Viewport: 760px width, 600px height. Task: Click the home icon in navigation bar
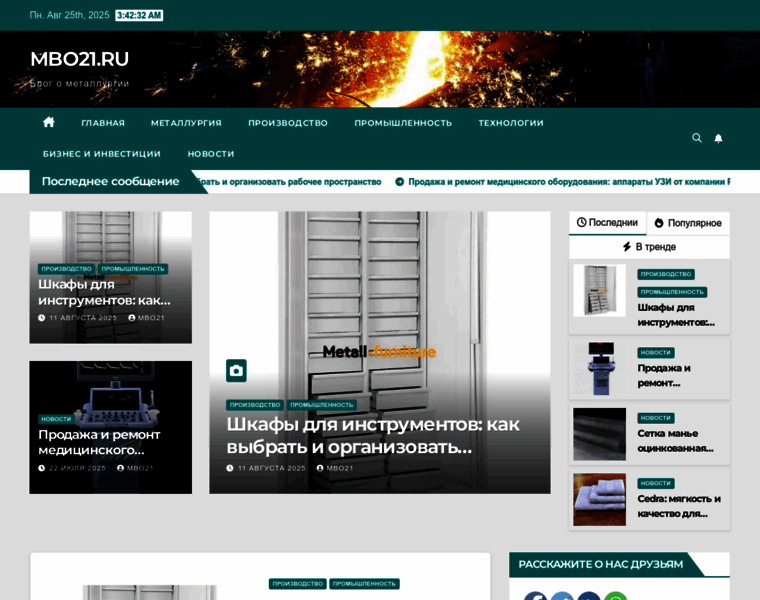point(48,122)
